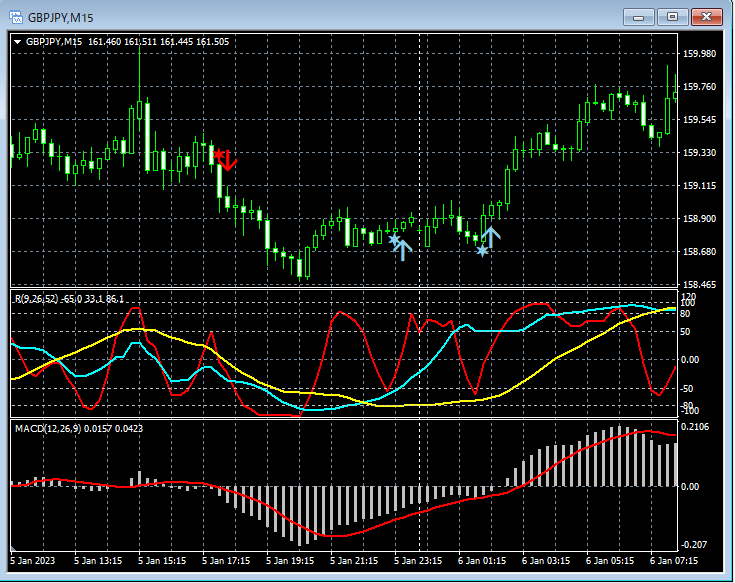The height and width of the screenshot is (583, 735).
Task: Click the OHLC label 161.460 161.511 161.445 161.505
Action: 158,42
